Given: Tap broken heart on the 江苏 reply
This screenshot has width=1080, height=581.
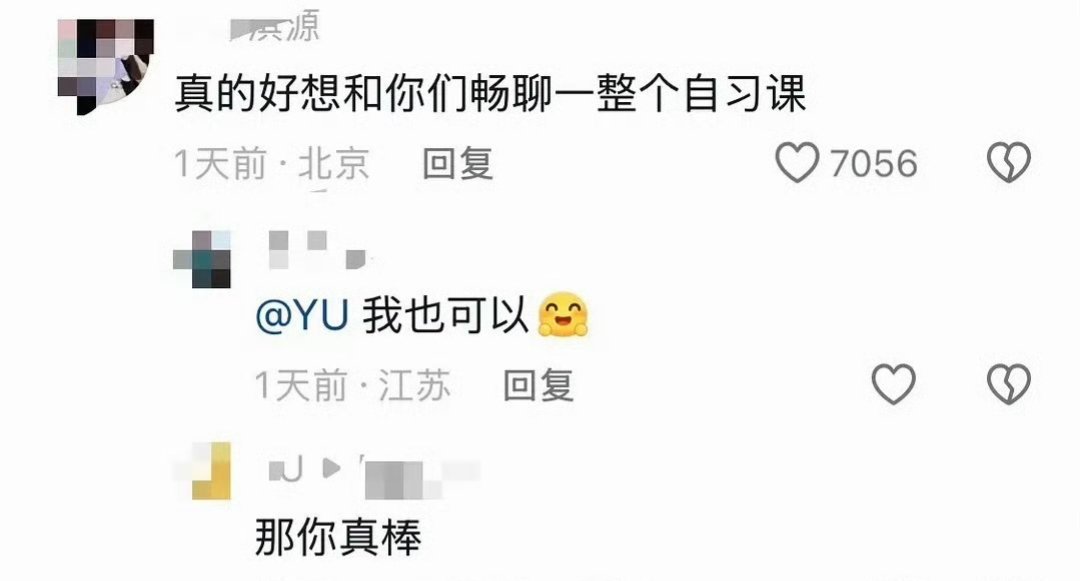Looking at the screenshot, I should pos(1008,383).
